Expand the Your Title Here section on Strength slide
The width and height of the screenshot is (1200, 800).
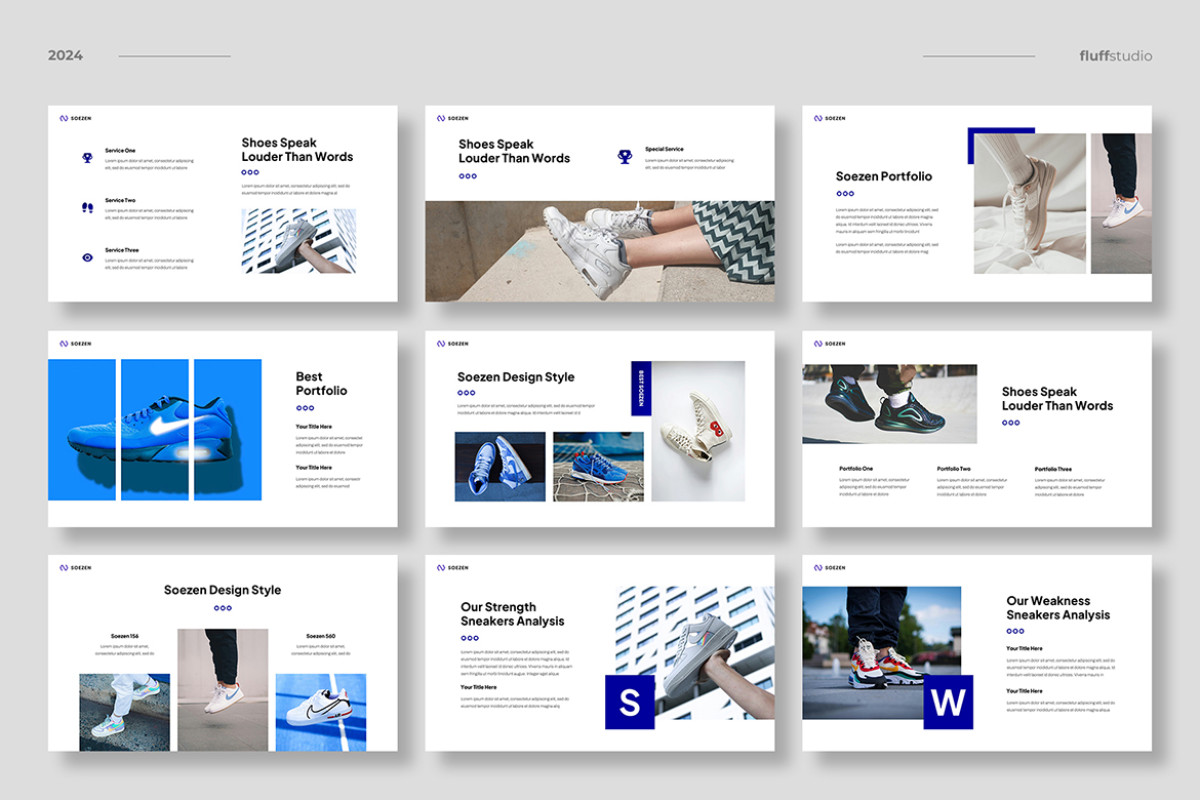[x=480, y=688]
